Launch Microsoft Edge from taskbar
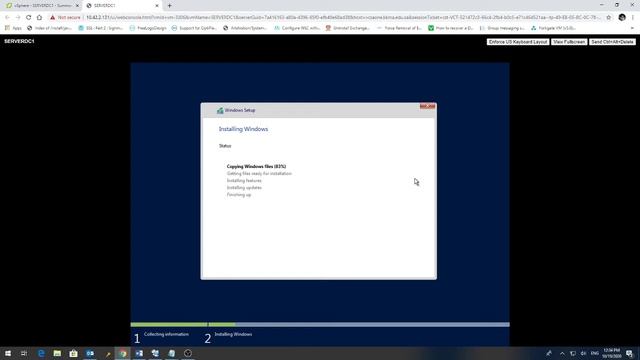 41,353
